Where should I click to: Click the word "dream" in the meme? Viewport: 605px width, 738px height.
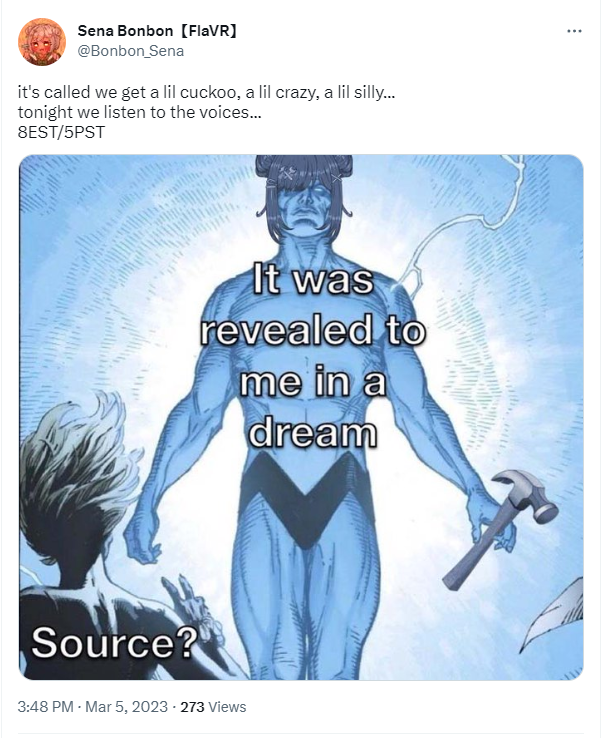coord(313,433)
